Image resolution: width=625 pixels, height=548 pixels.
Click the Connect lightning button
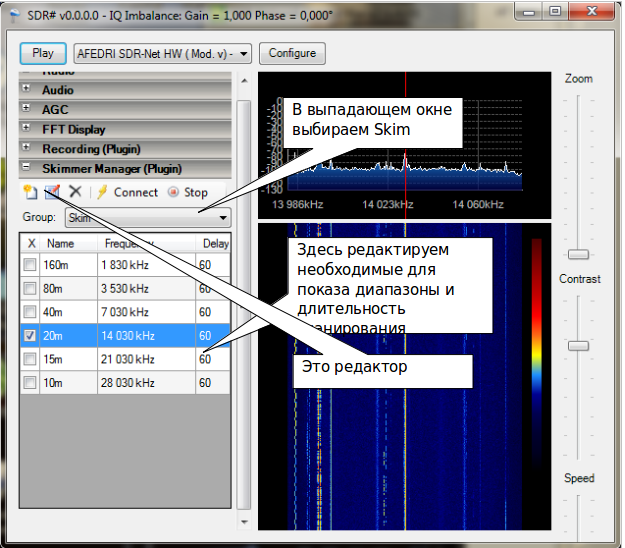pos(128,192)
